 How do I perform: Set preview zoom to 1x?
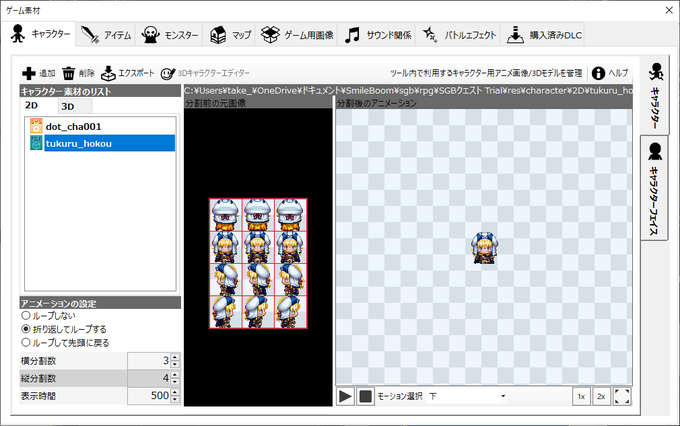tap(581, 396)
